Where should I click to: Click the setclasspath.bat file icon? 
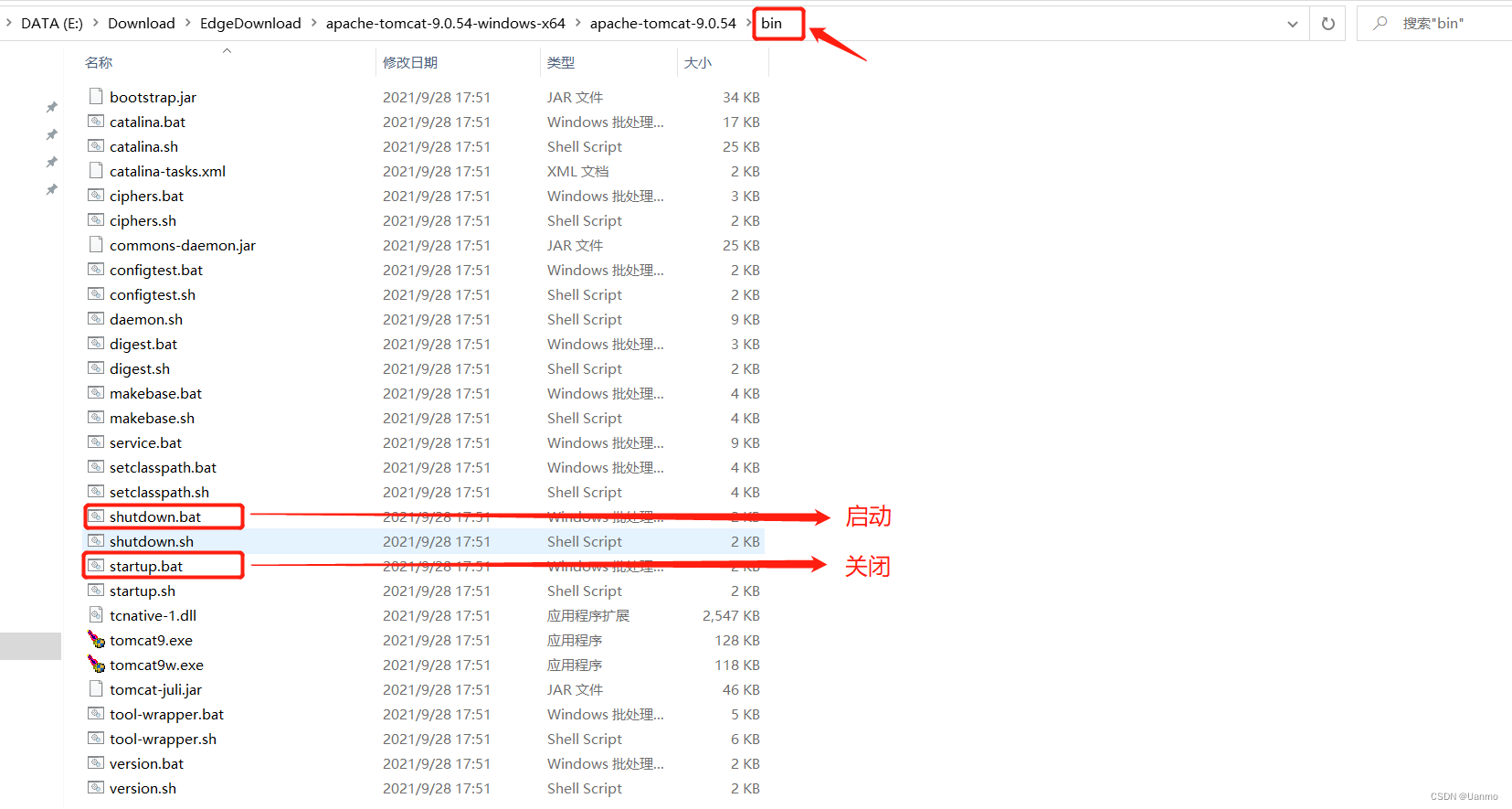[x=96, y=466]
